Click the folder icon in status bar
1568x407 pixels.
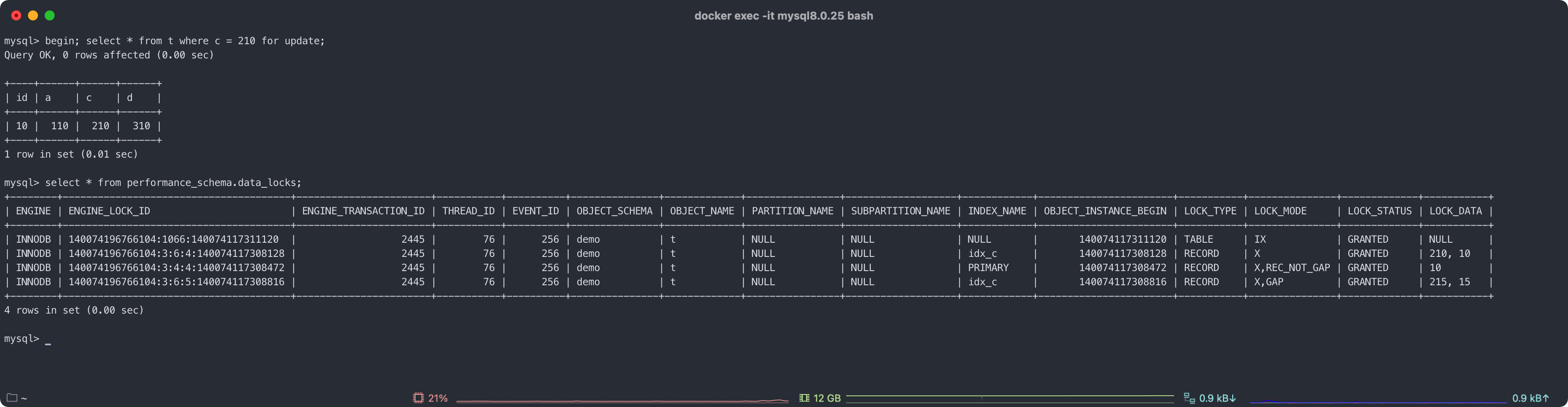(x=12, y=398)
